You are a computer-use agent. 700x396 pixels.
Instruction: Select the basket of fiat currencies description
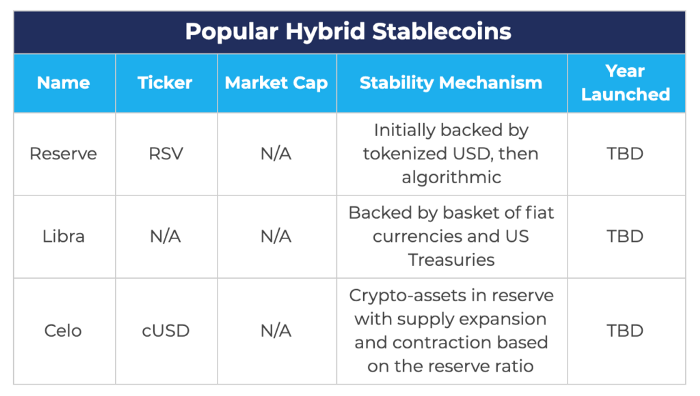[x=451, y=237]
